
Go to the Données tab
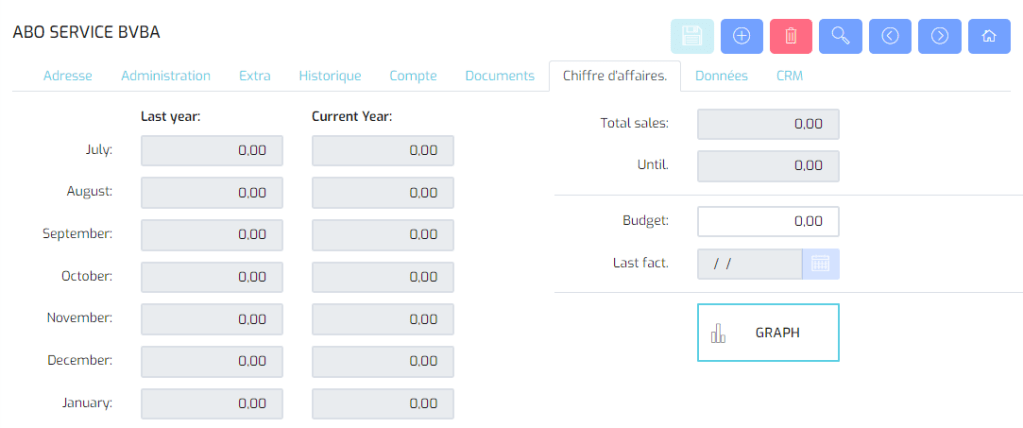coord(722,76)
